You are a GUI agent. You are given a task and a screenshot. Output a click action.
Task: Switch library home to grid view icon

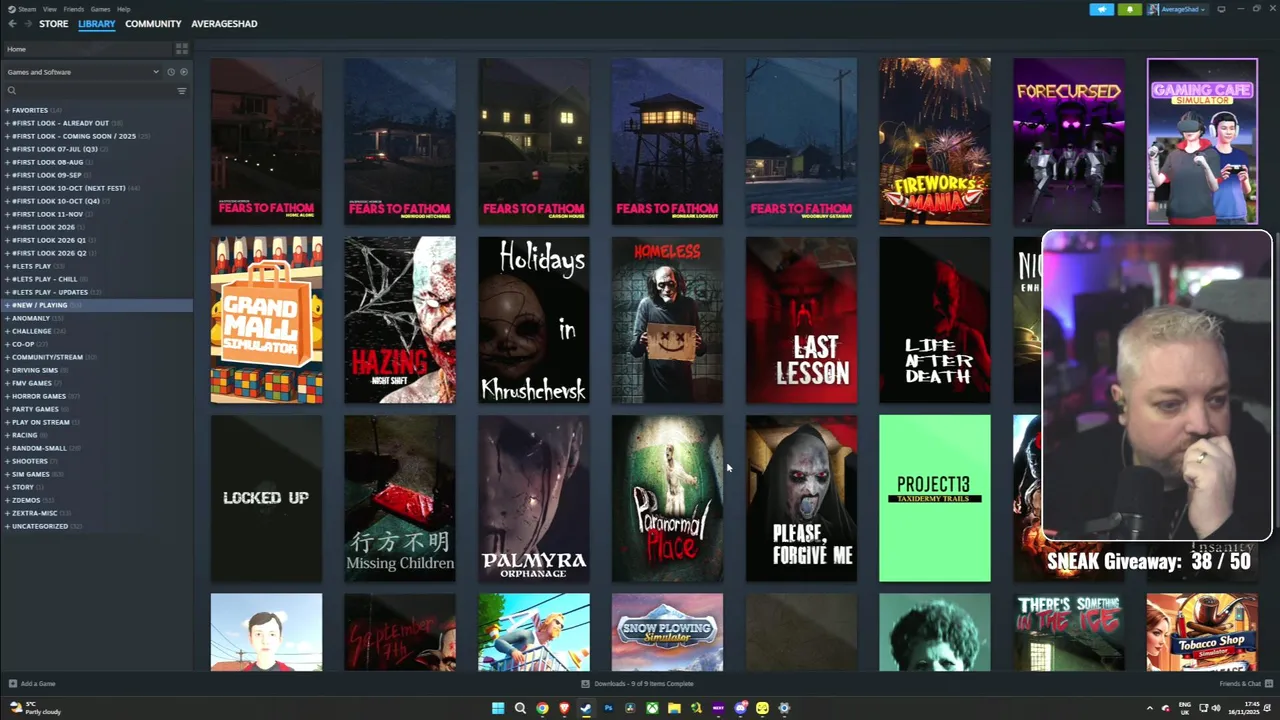181,49
